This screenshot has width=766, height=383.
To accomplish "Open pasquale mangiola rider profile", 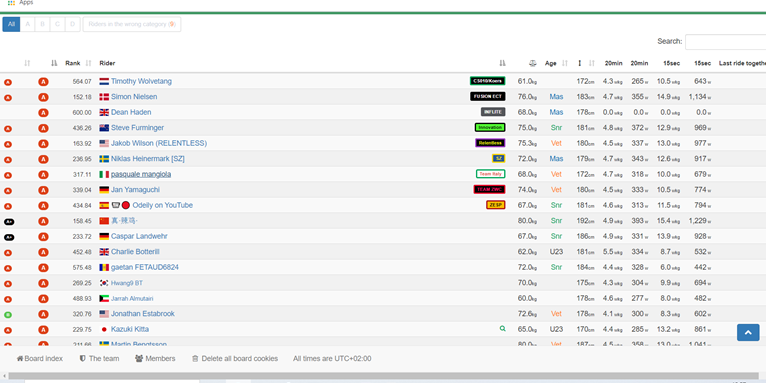I will (141, 174).
